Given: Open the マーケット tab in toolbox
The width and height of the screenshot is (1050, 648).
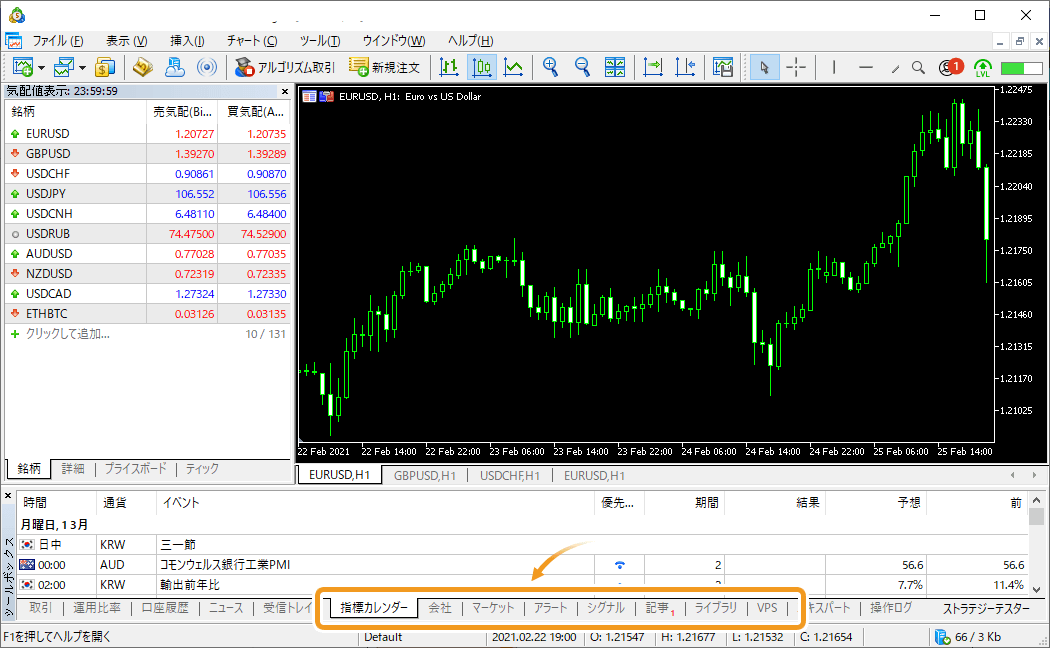Looking at the screenshot, I should [x=493, y=608].
